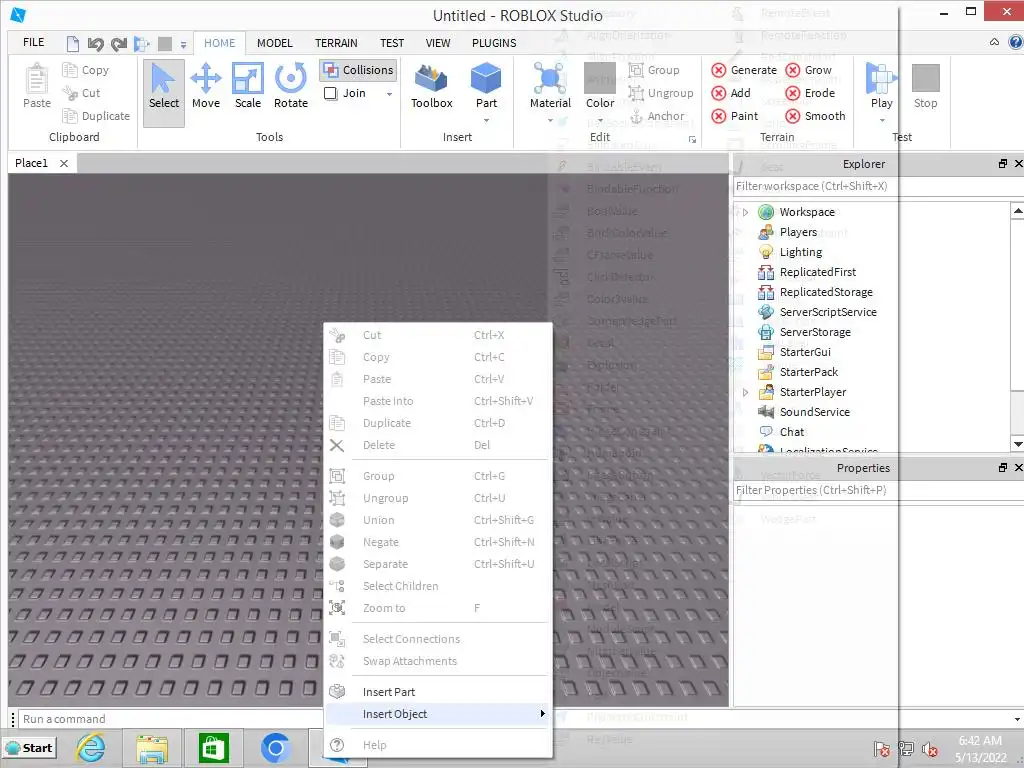Open File Explorer from taskbar
Image resolution: width=1024 pixels, height=768 pixels.
(152, 748)
